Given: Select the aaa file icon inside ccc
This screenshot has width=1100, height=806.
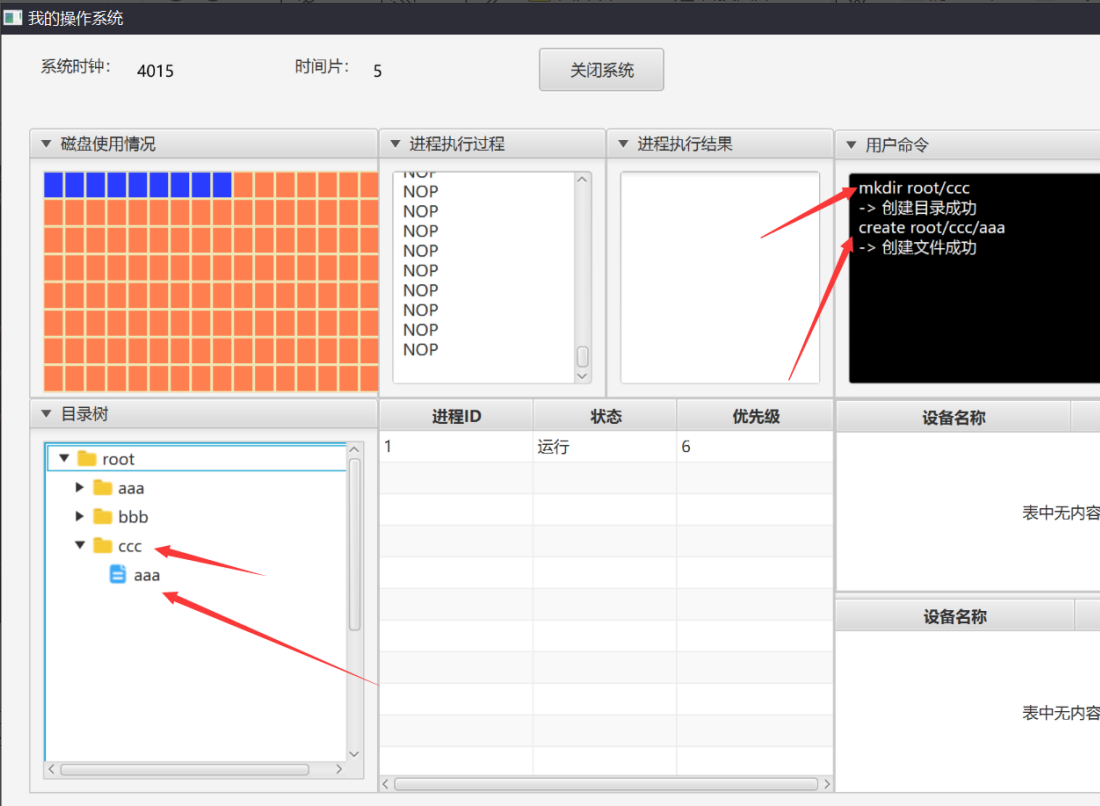Looking at the screenshot, I should click(x=118, y=575).
